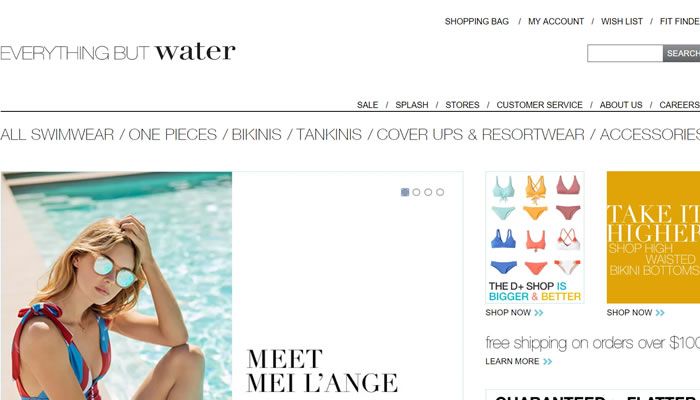Select the second carousel slide dot
The width and height of the screenshot is (700, 400).
(417, 192)
